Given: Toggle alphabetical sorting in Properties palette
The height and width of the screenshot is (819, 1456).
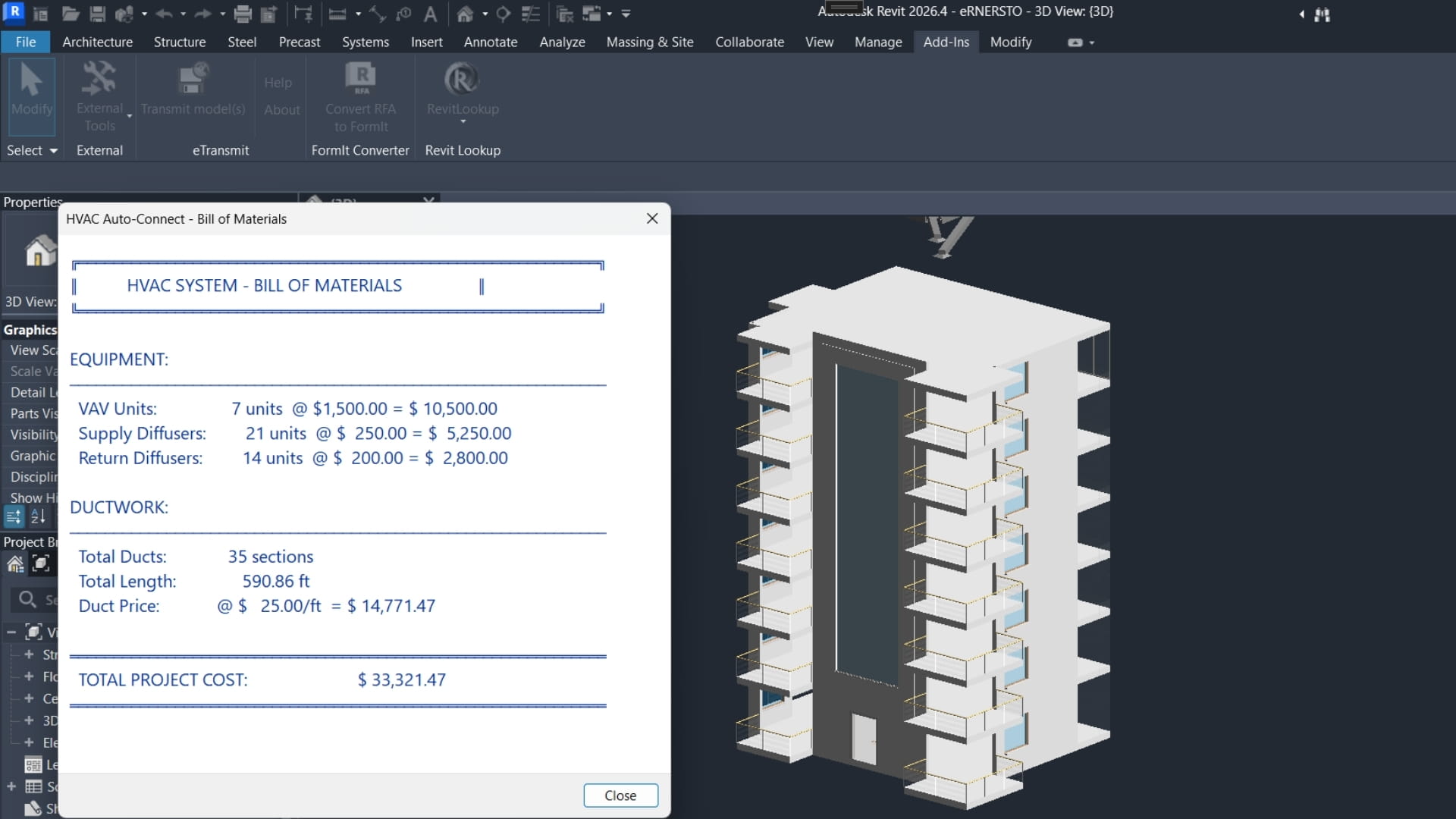Looking at the screenshot, I should point(39,516).
